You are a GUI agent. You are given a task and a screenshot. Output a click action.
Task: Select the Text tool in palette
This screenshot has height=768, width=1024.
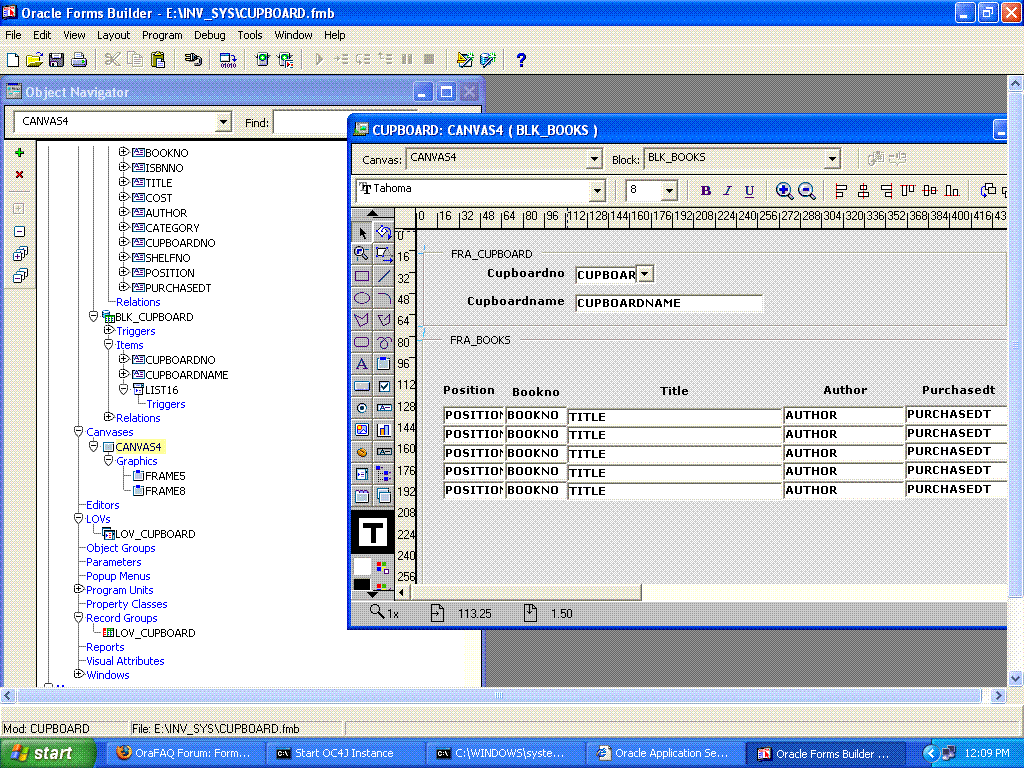pyautogui.click(x=362, y=364)
